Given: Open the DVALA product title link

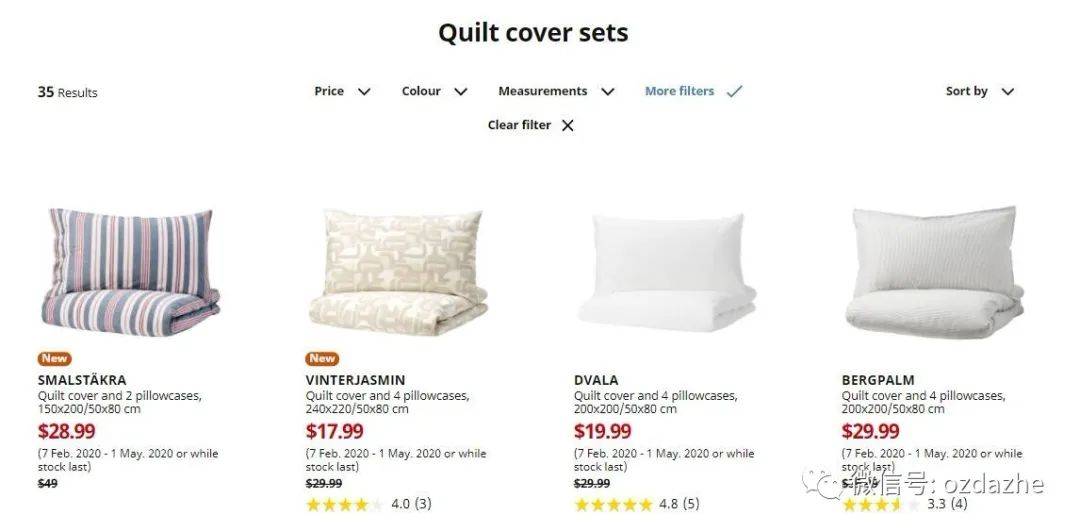Looking at the screenshot, I should (596, 380).
